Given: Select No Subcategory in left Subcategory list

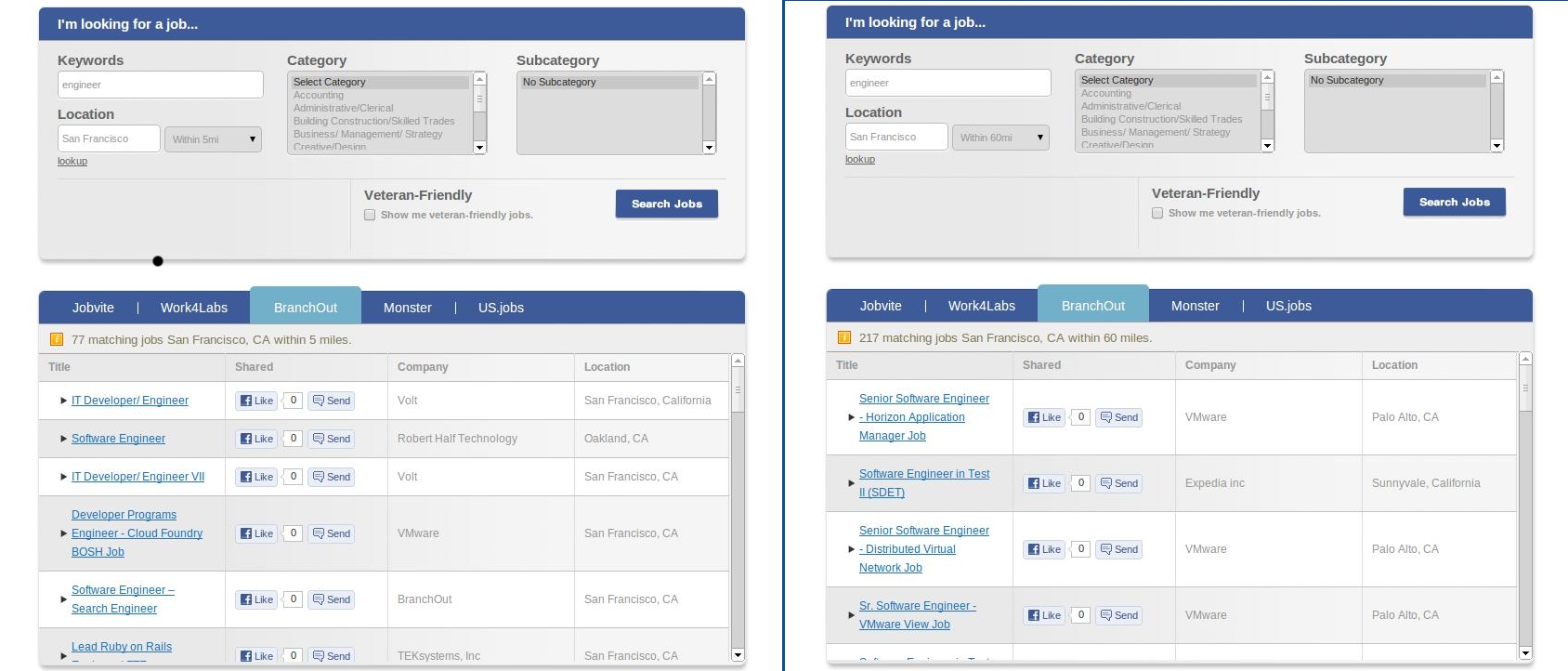Looking at the screenshot, I should point(609,82).
